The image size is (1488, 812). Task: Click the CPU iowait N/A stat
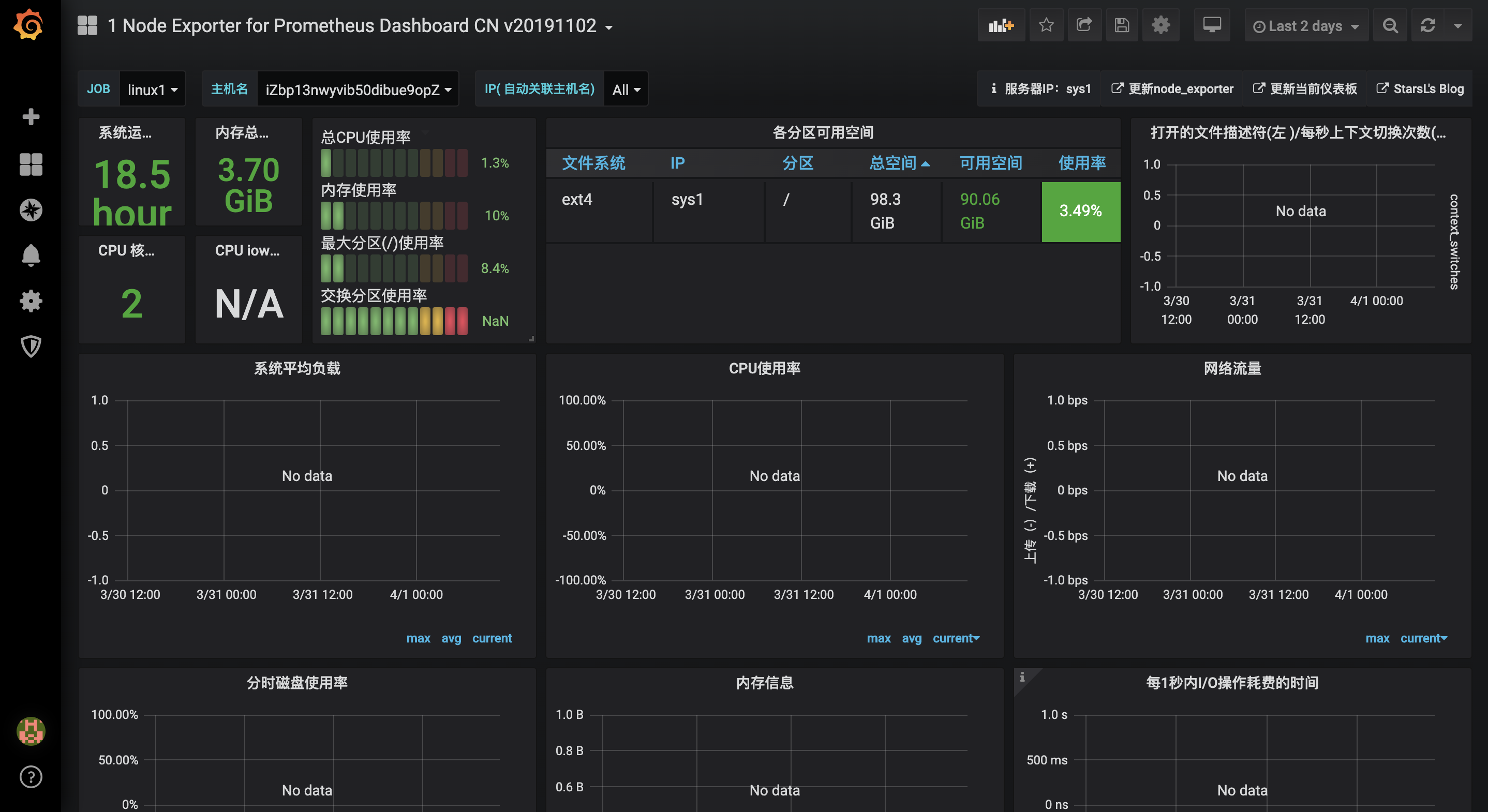[x=249, y=304]
